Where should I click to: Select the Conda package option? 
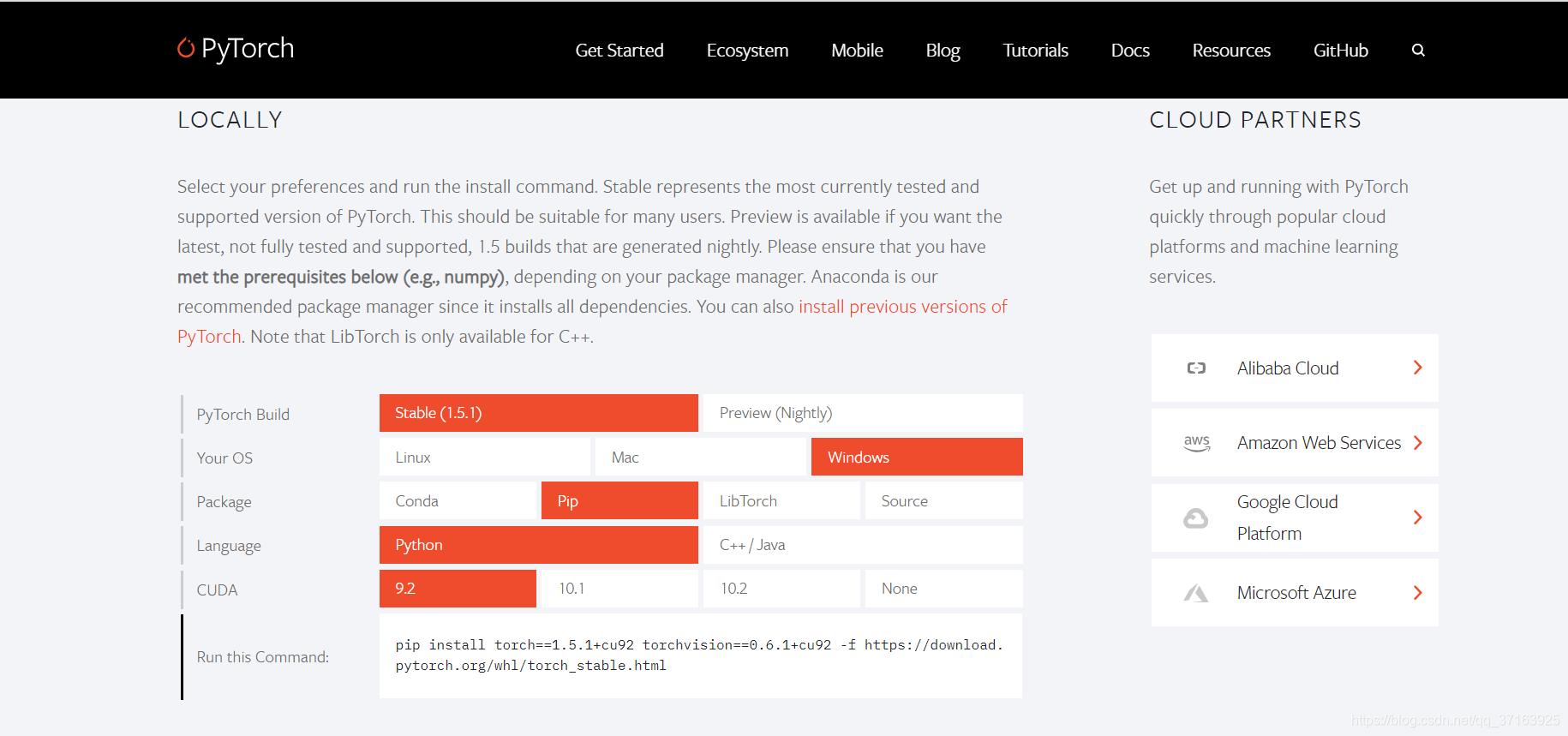tap(458, 500)
